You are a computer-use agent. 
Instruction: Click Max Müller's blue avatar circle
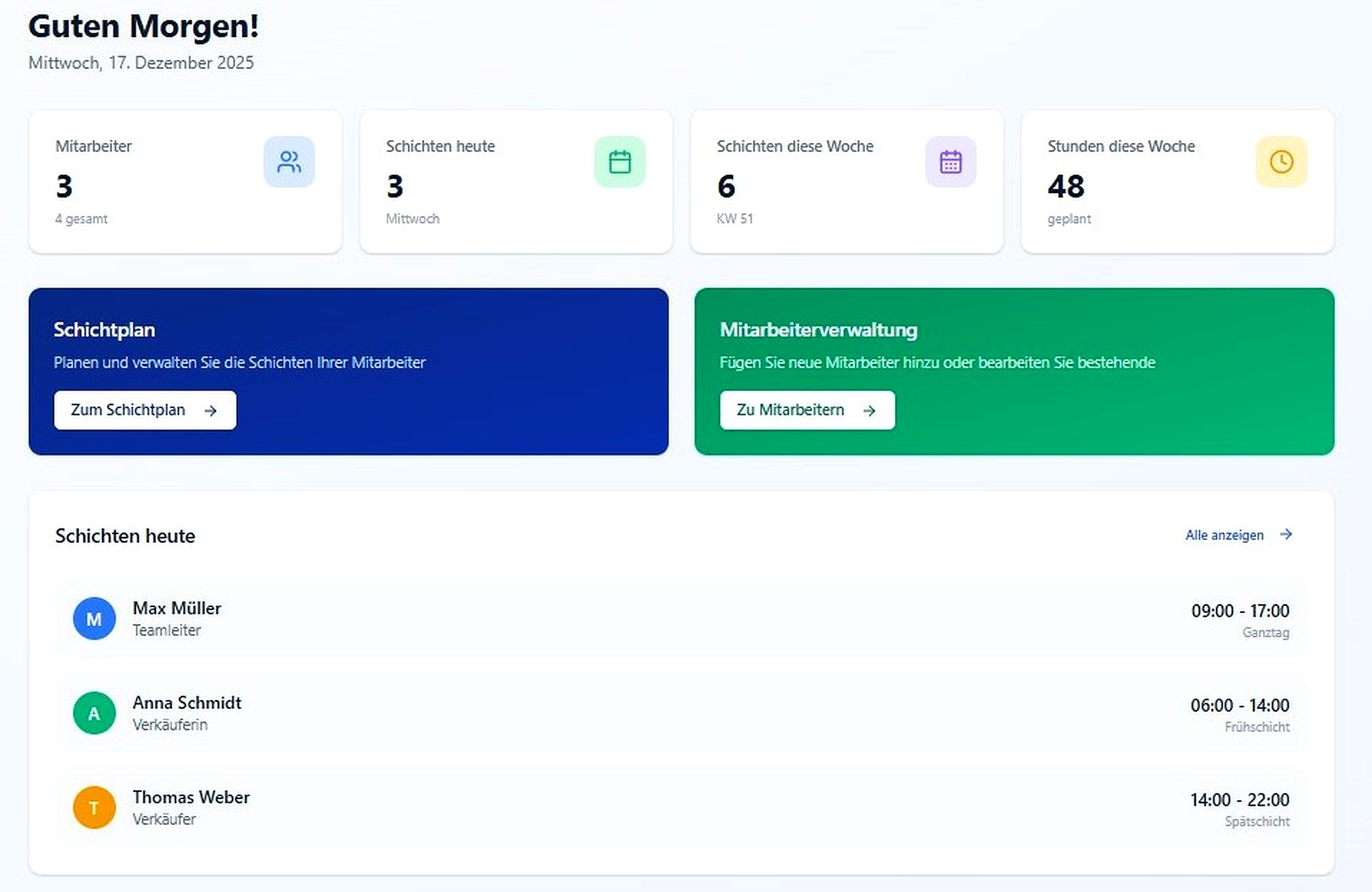(94, 619)
